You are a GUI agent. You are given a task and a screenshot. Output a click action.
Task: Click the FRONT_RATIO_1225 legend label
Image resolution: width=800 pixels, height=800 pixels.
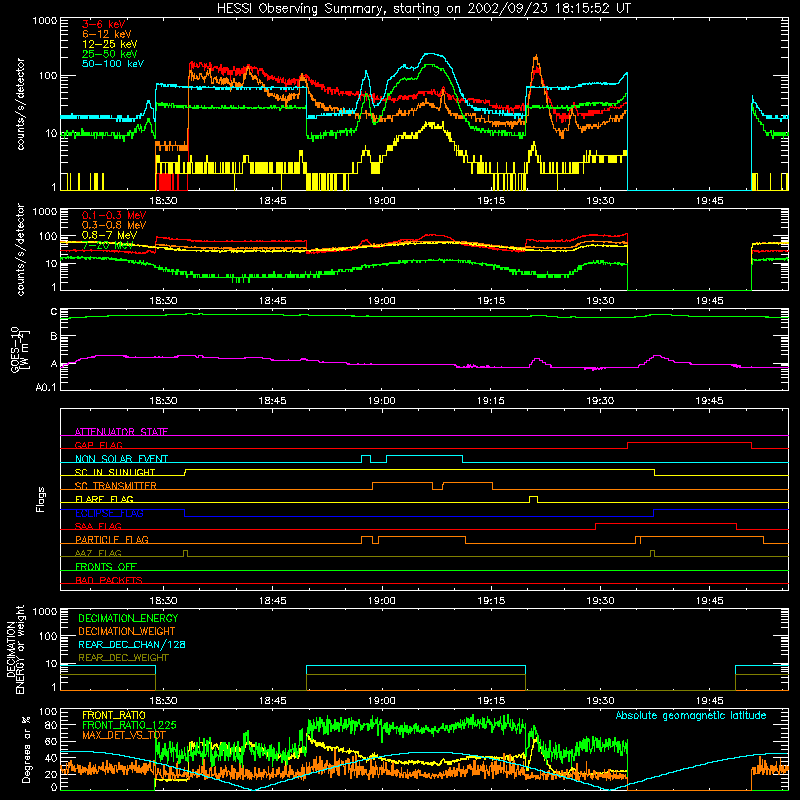[129, 725]
